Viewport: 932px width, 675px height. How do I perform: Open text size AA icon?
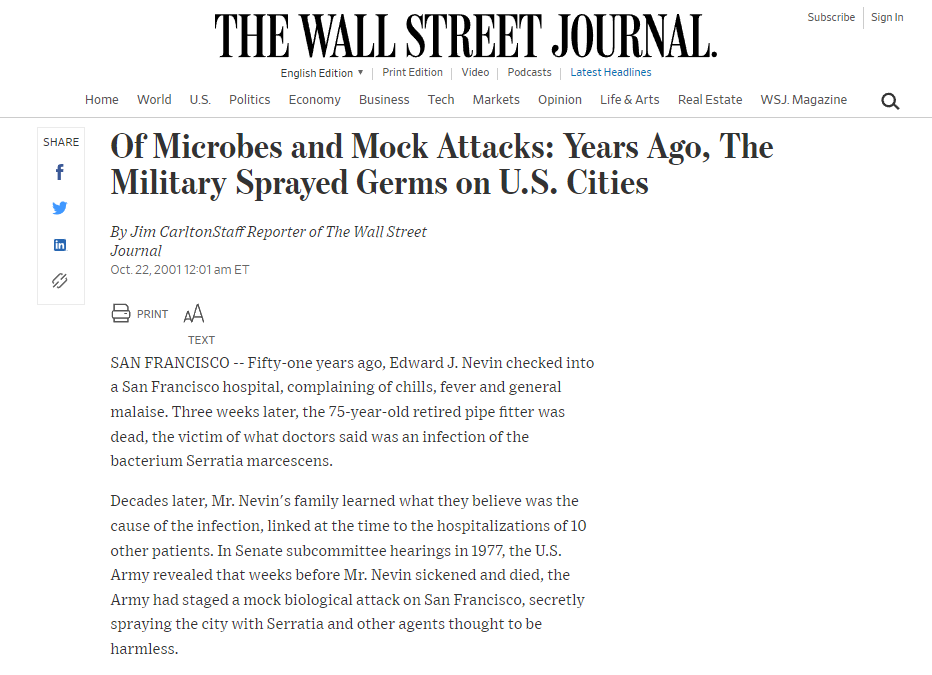tap(194, 314)
